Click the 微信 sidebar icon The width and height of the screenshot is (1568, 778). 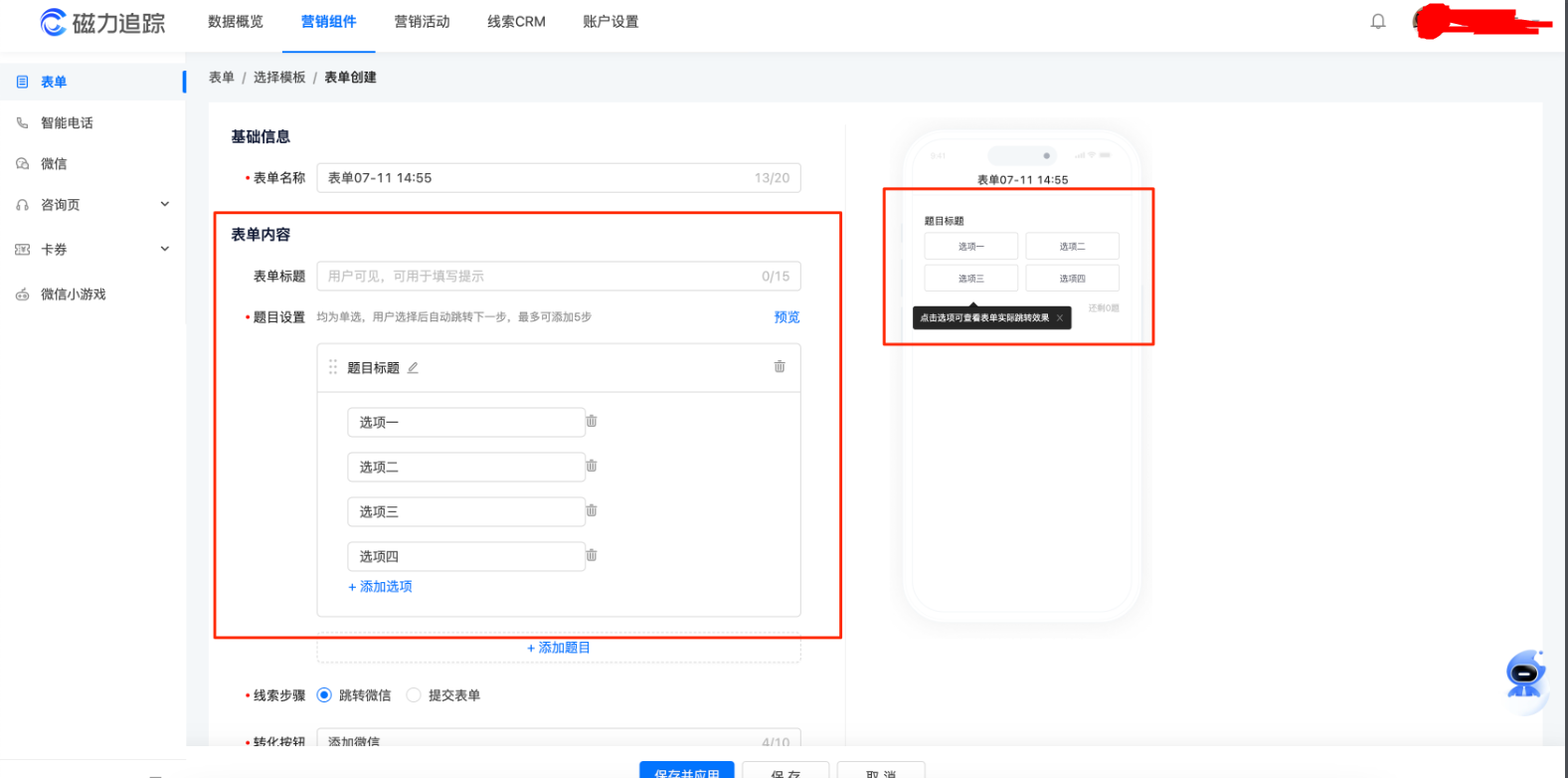(22, 163)
